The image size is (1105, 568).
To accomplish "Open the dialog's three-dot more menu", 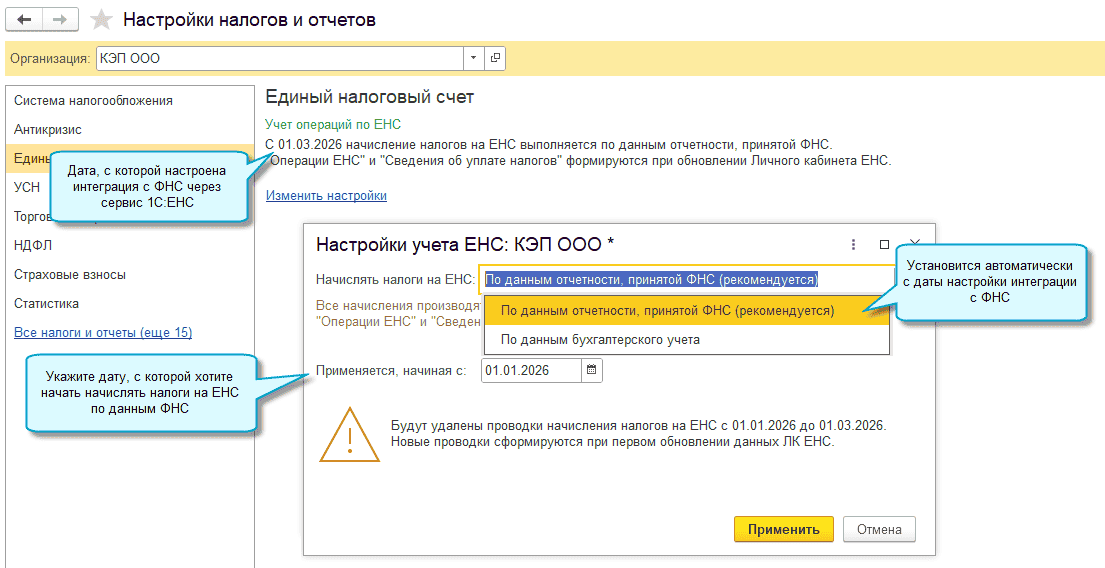I will [853, 244].
